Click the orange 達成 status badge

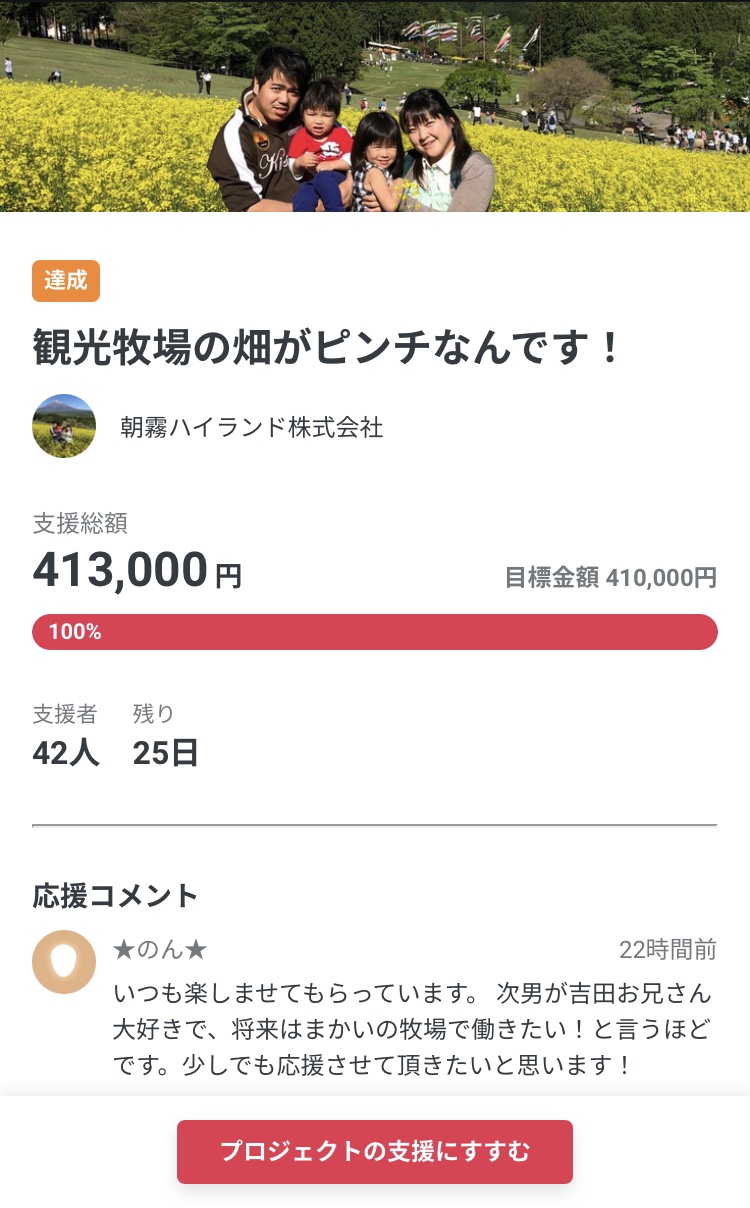click(x=66, y=281)
